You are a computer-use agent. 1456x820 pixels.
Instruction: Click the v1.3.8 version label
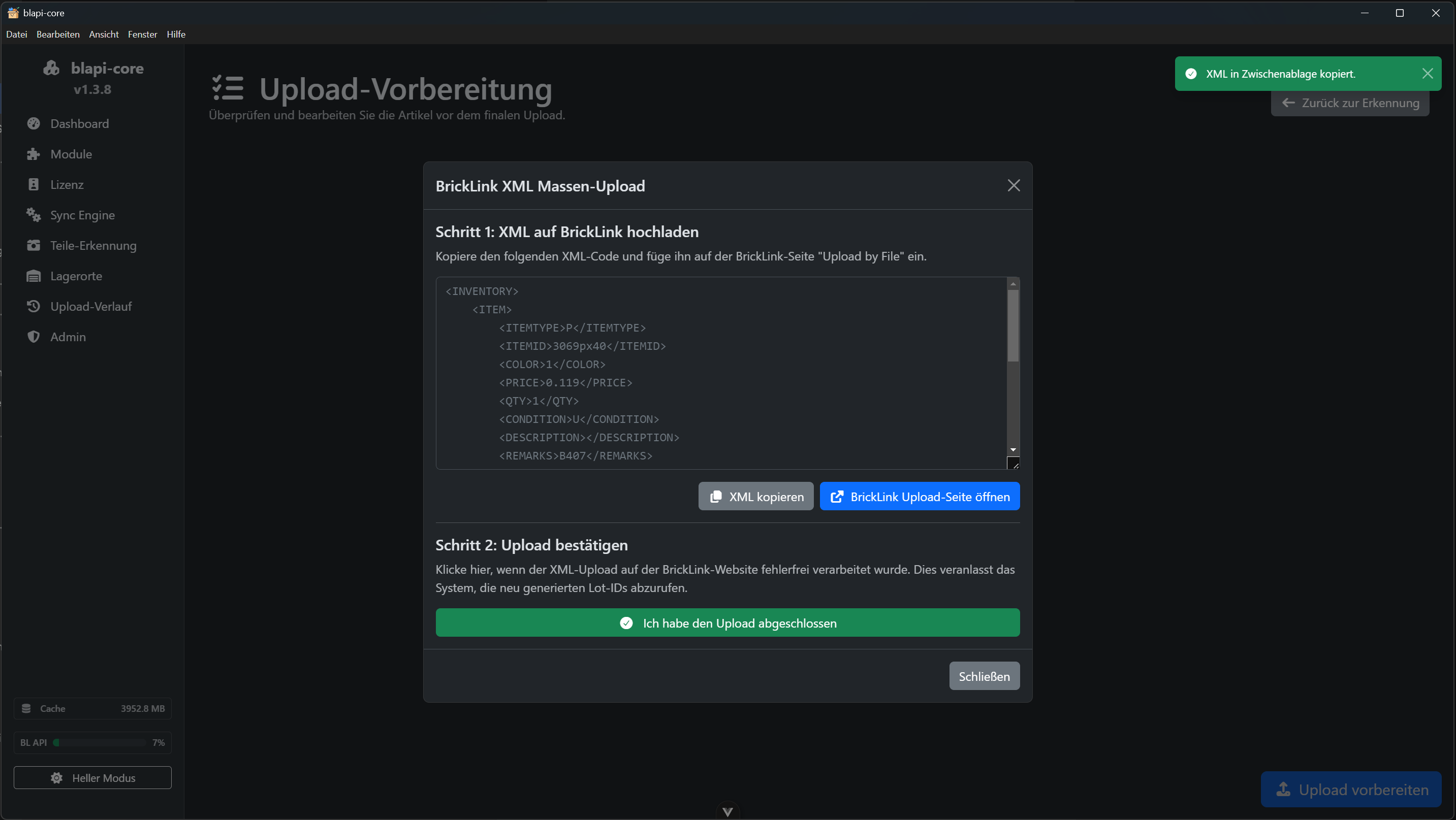pos(92,89)
